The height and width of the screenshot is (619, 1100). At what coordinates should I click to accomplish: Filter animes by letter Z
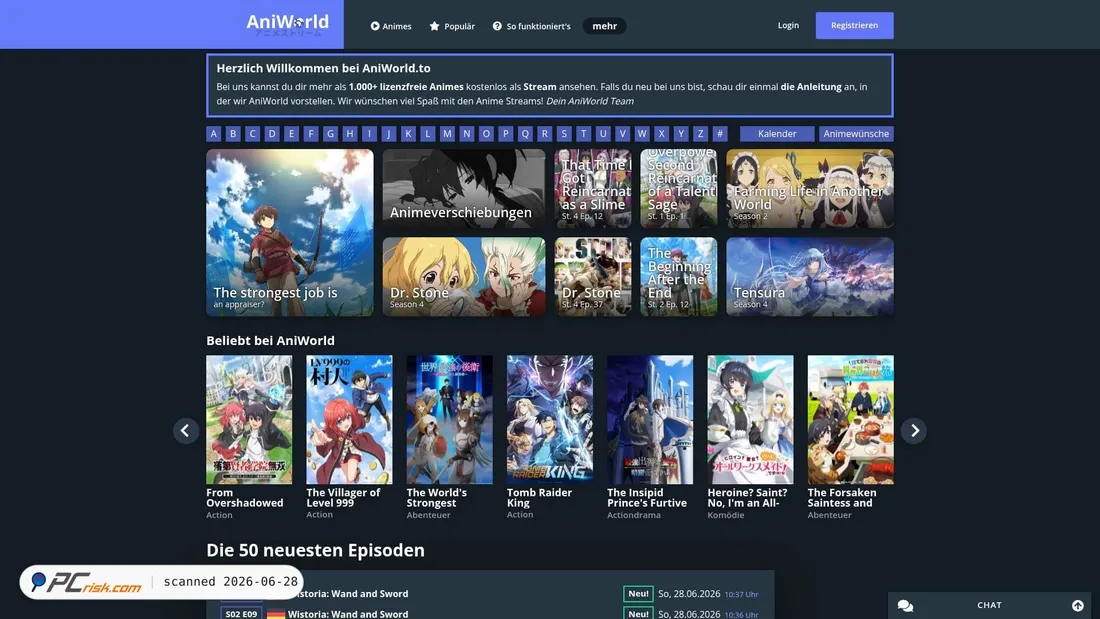(x=699, y=133)
